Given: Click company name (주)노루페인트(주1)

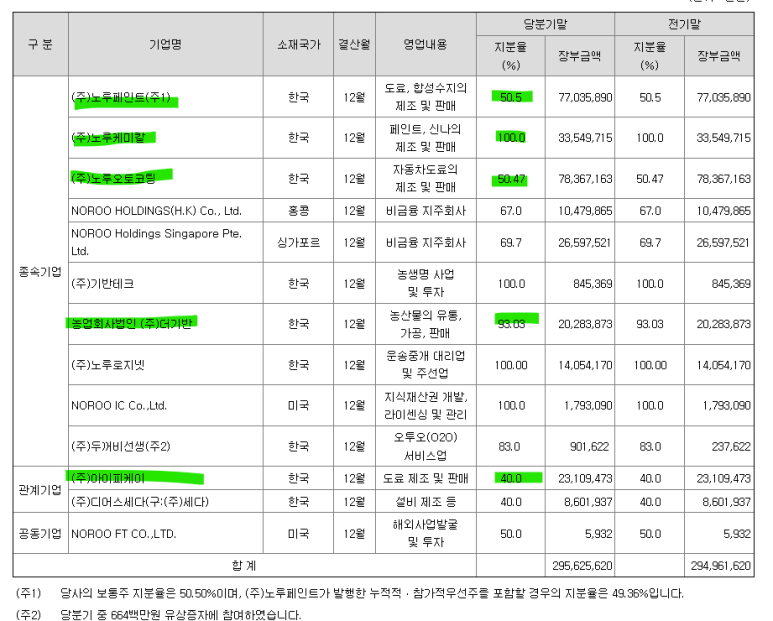Looking at the screenshot, I should (121, 98).
